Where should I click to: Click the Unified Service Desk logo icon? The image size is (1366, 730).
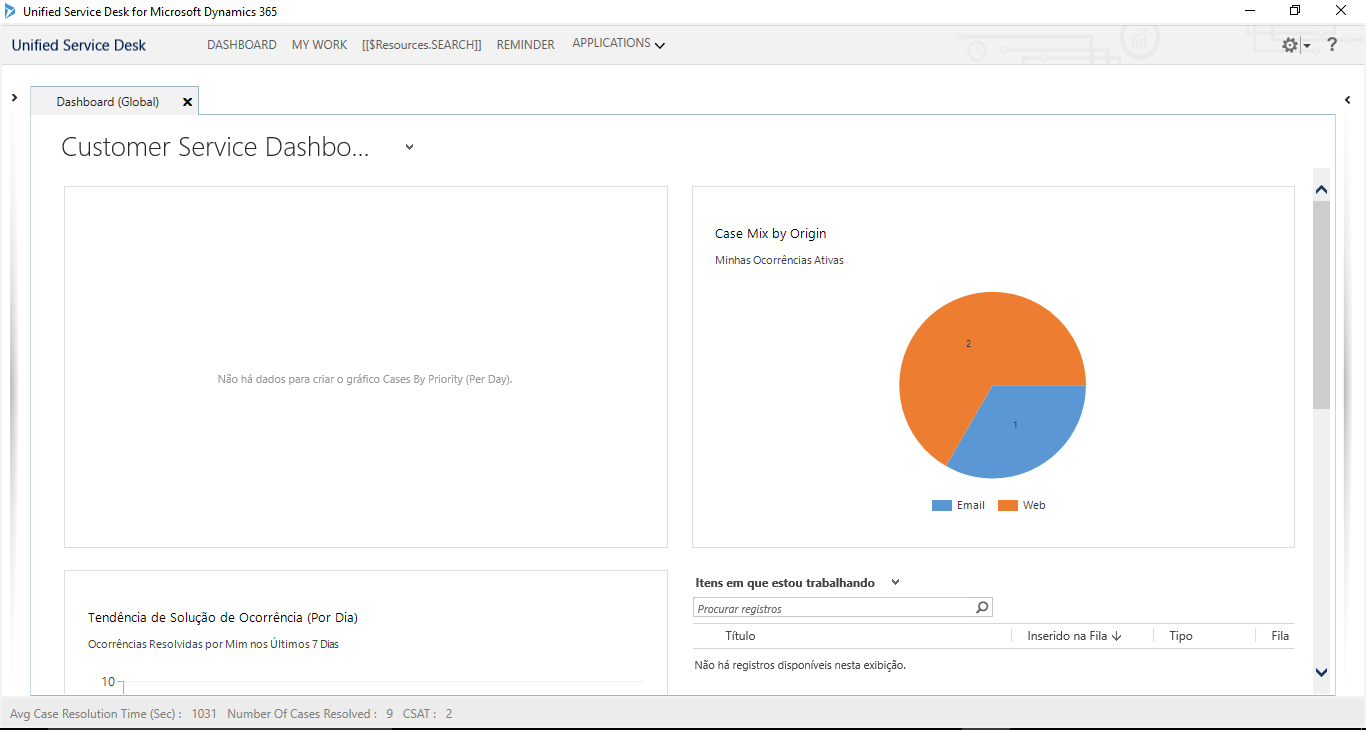tap(10, 12)
